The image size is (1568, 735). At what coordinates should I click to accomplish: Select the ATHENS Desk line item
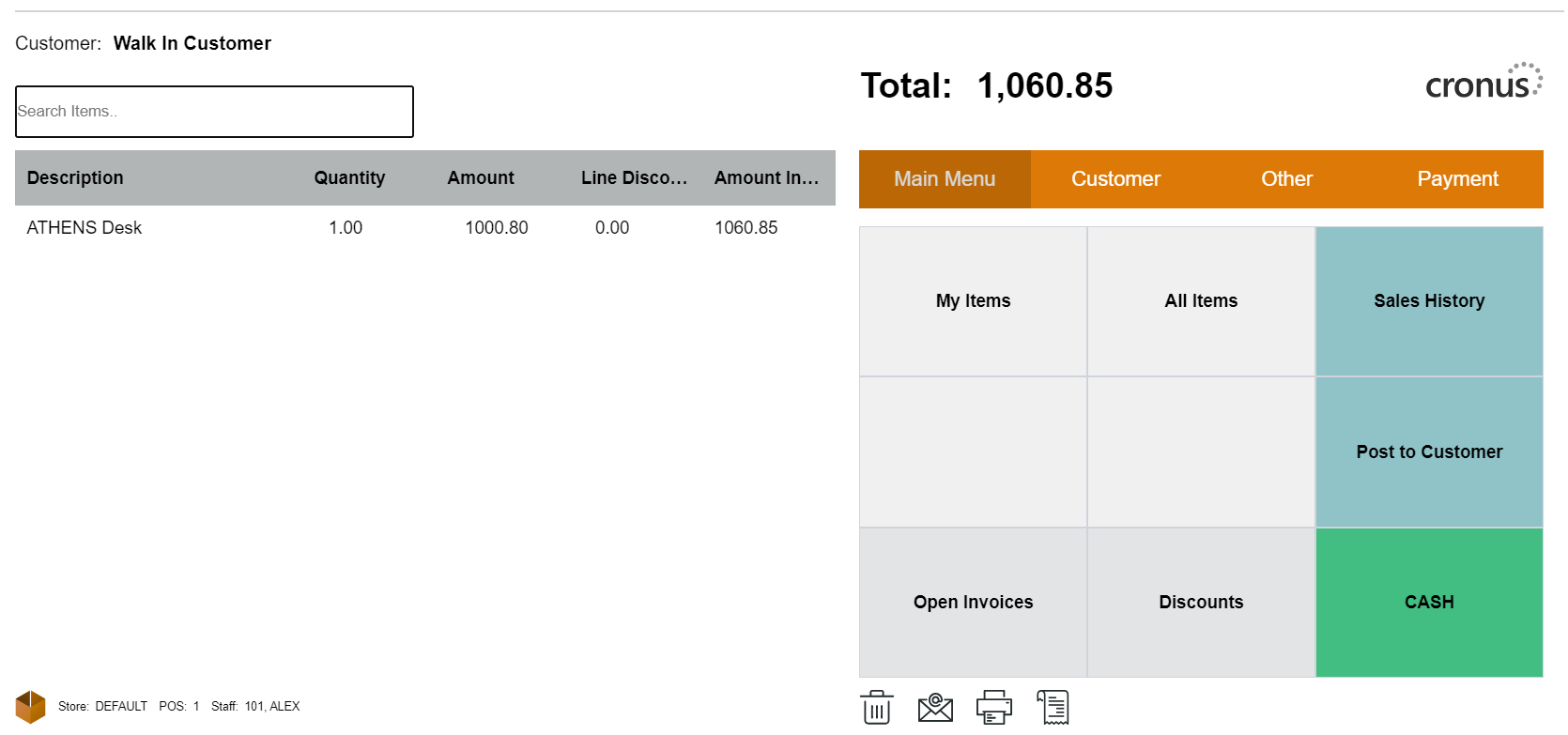pos(85,228)
